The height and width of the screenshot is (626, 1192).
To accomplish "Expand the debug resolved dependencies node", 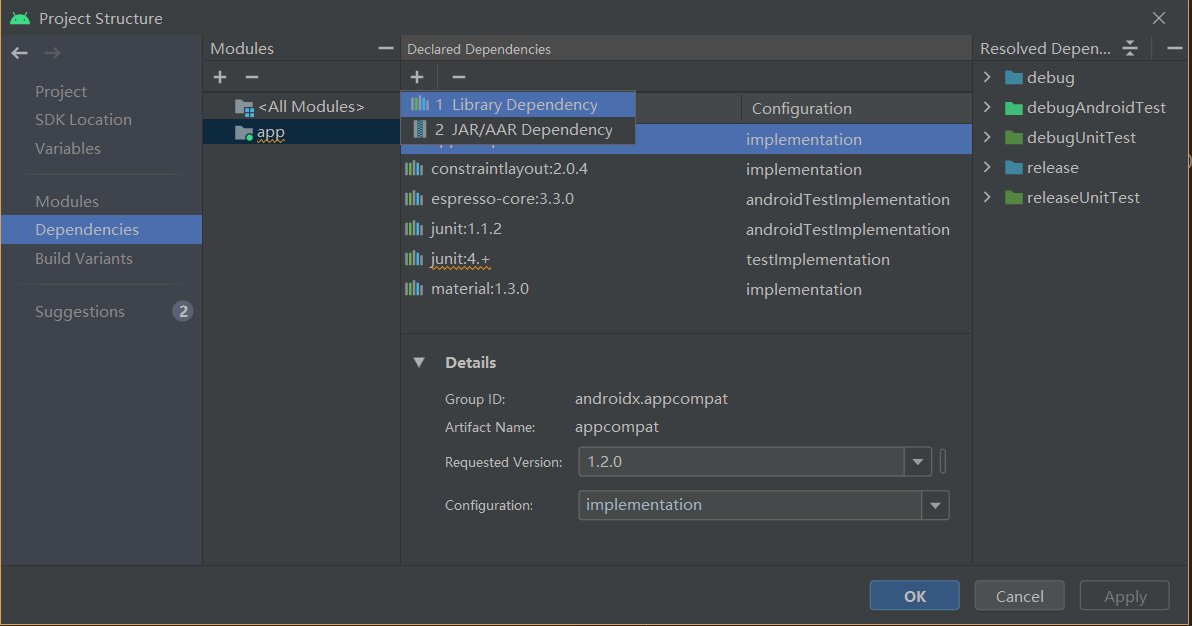I will 987,77.
